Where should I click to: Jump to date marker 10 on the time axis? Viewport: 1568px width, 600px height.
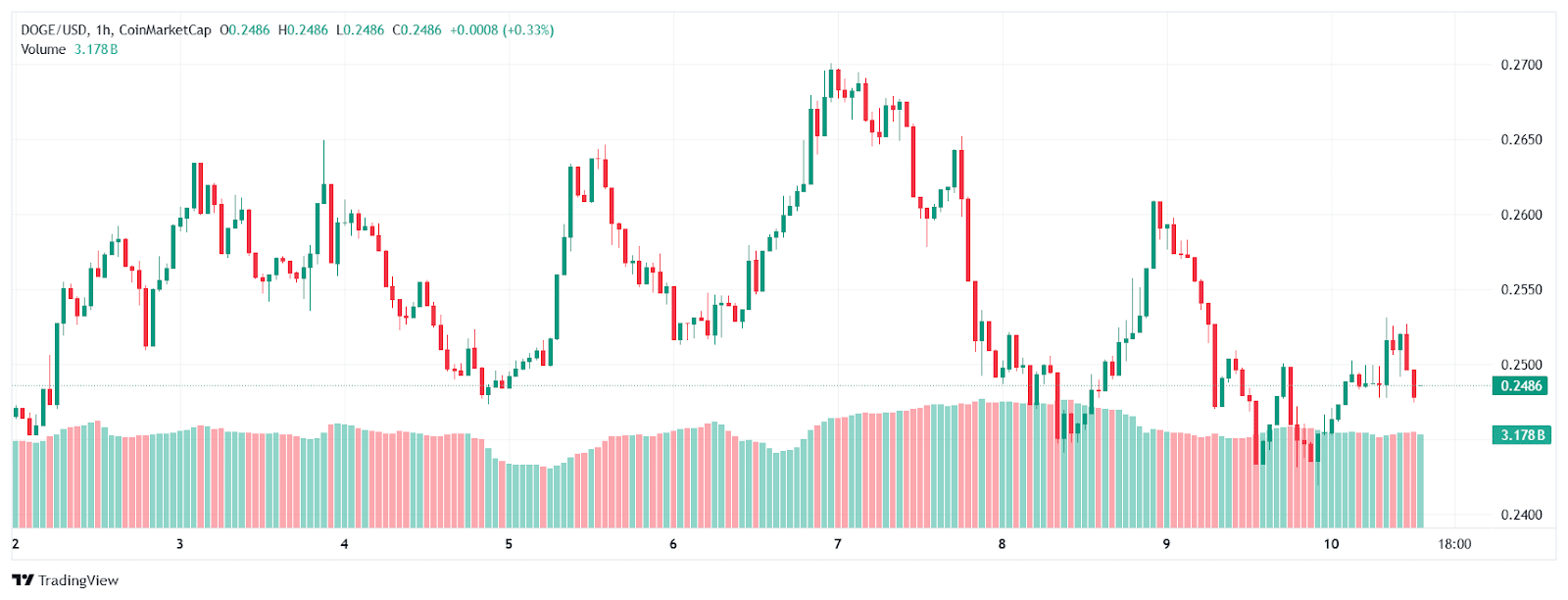(1330, 544)
